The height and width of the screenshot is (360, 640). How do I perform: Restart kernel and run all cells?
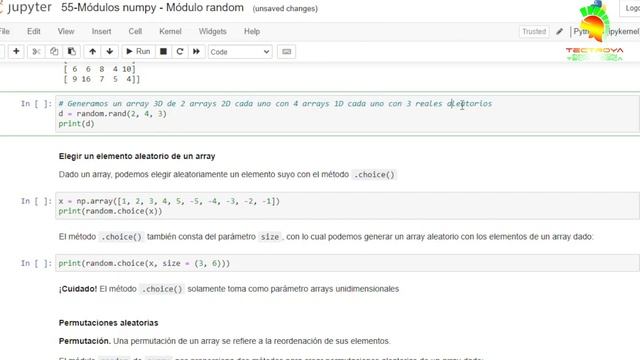point(196,51)
